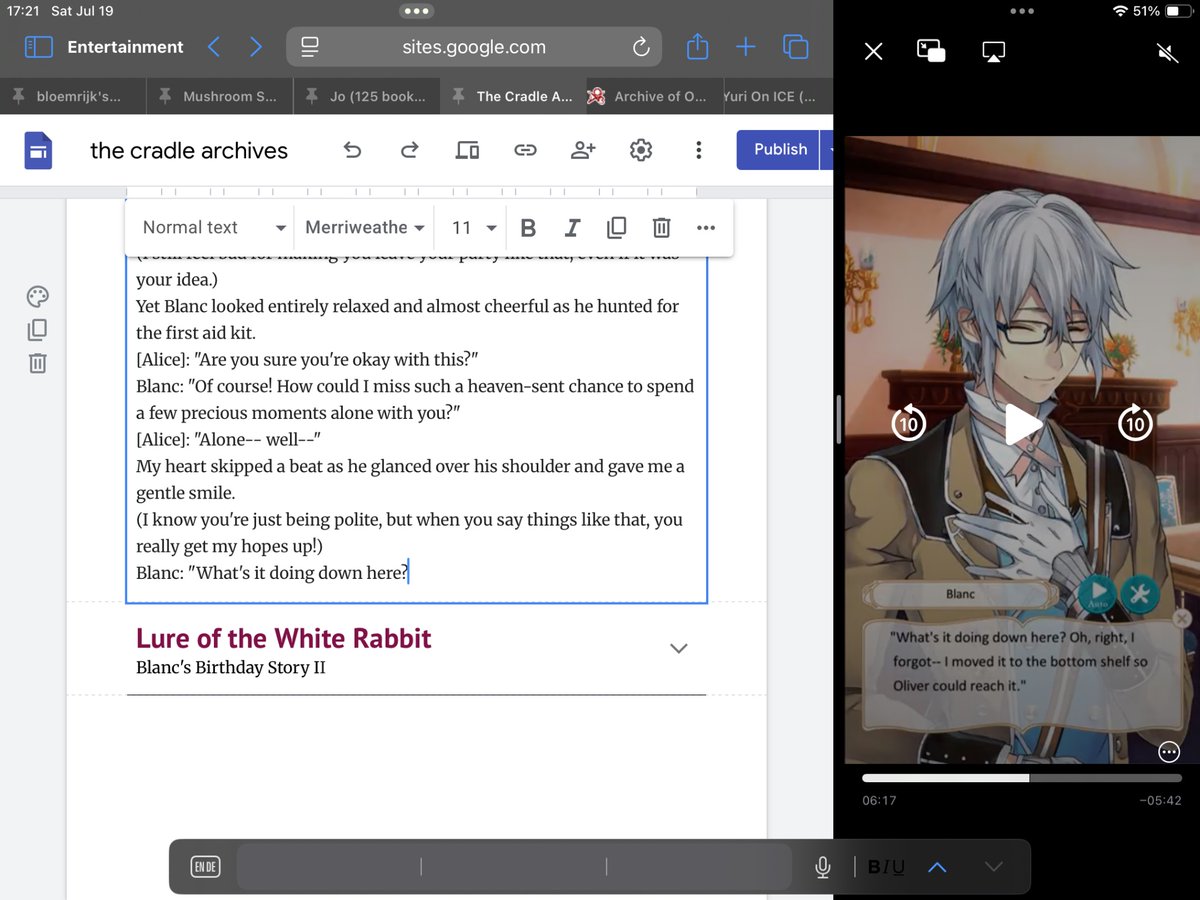Screen dimensions: 1200x900
Task: Place cursor after "What's it doing down here?"
Action: pyautogui.click(x=409, y=573)
